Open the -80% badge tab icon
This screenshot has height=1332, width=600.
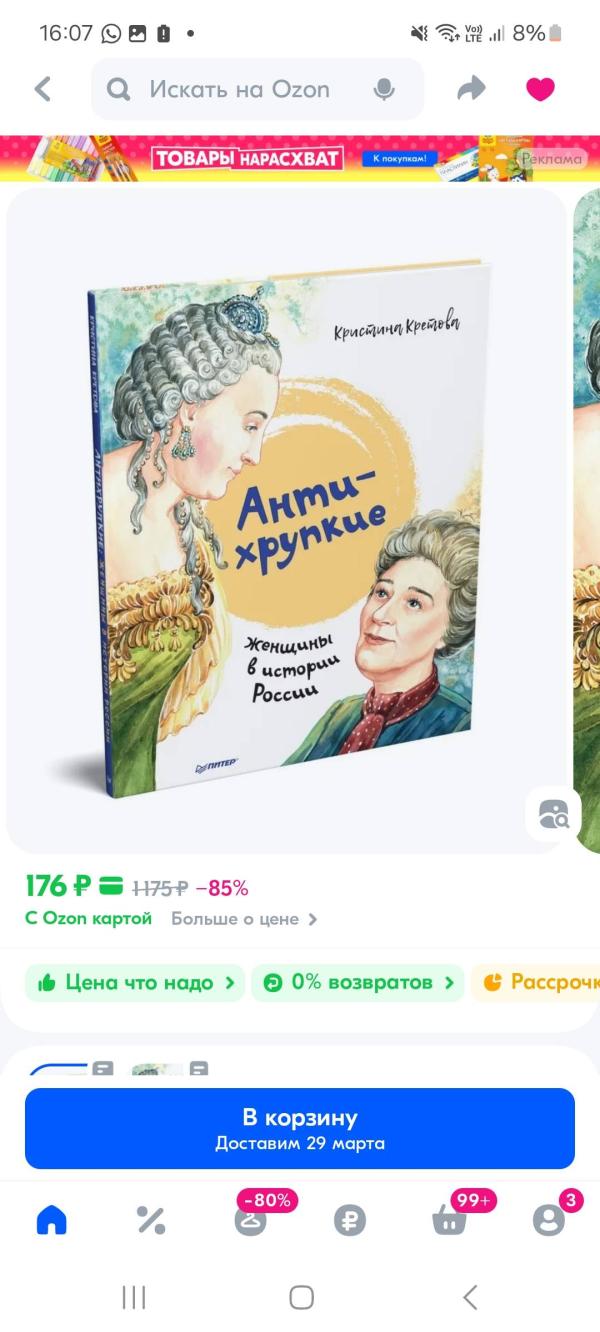point(251,1220)
